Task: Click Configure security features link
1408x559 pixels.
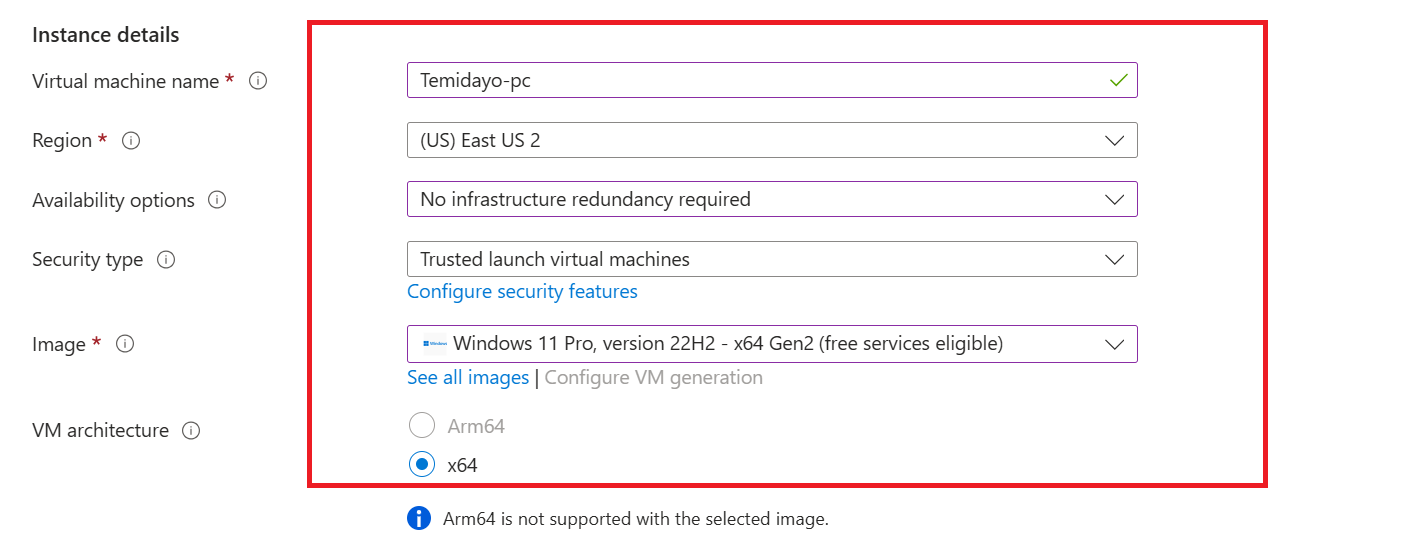Action: 522,292
